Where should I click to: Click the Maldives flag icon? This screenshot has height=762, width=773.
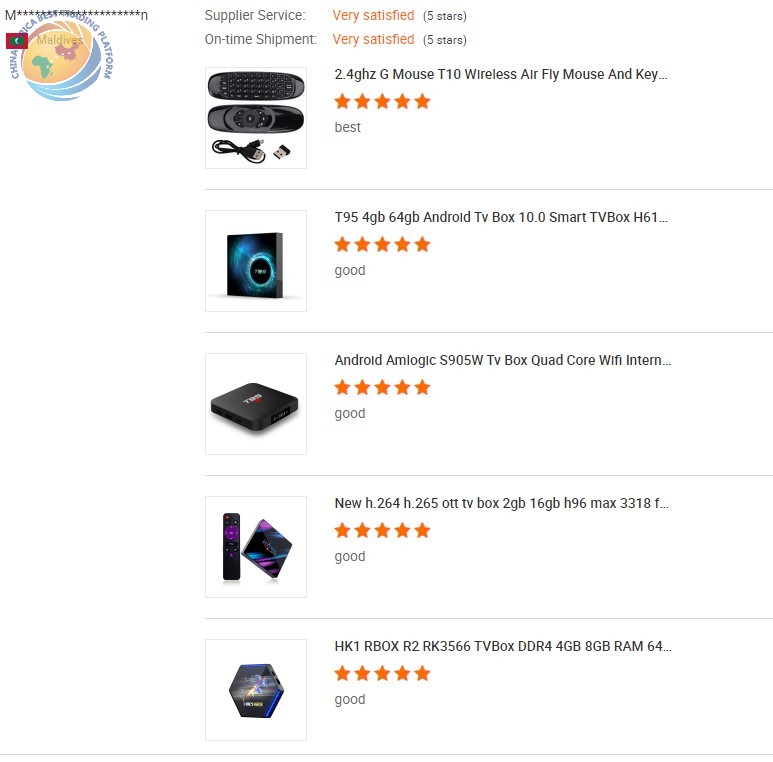click(17, 41)
